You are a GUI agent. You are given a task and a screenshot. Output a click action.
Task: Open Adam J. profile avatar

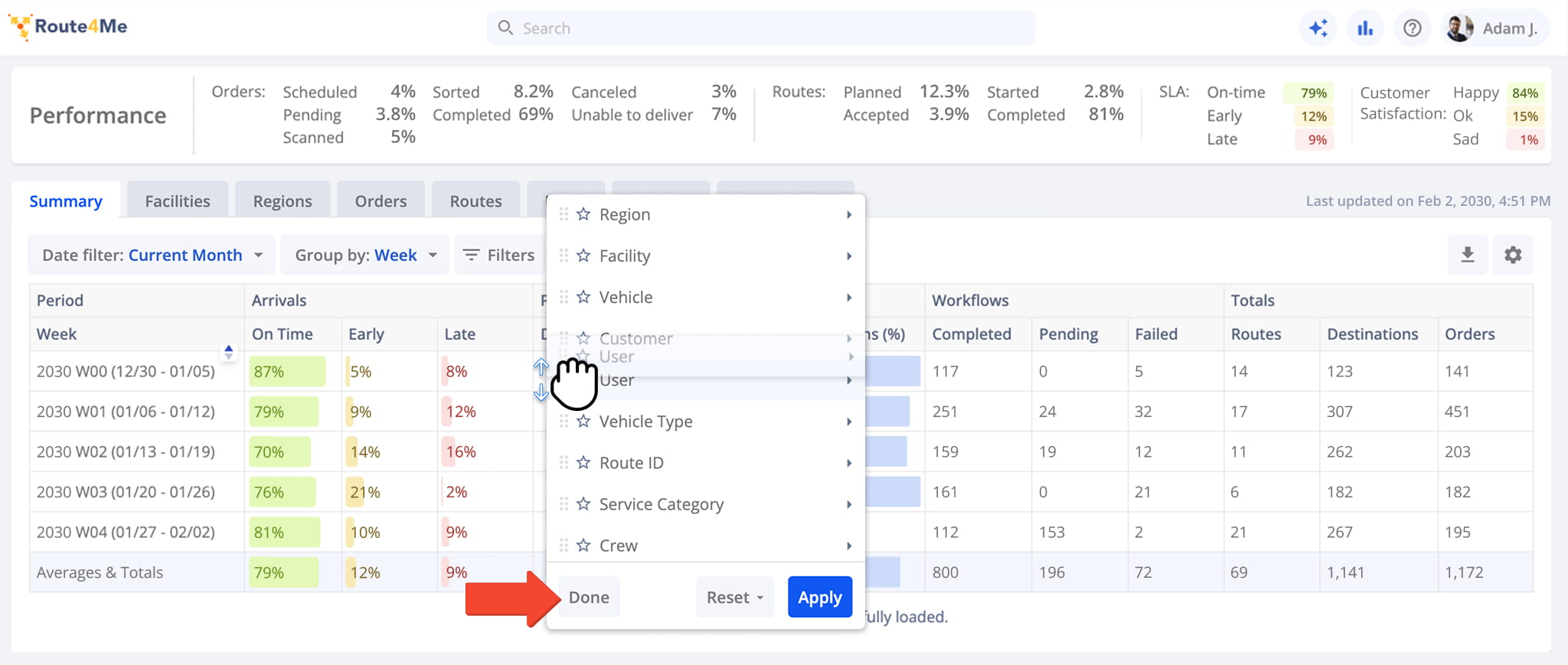(1460, 28)
